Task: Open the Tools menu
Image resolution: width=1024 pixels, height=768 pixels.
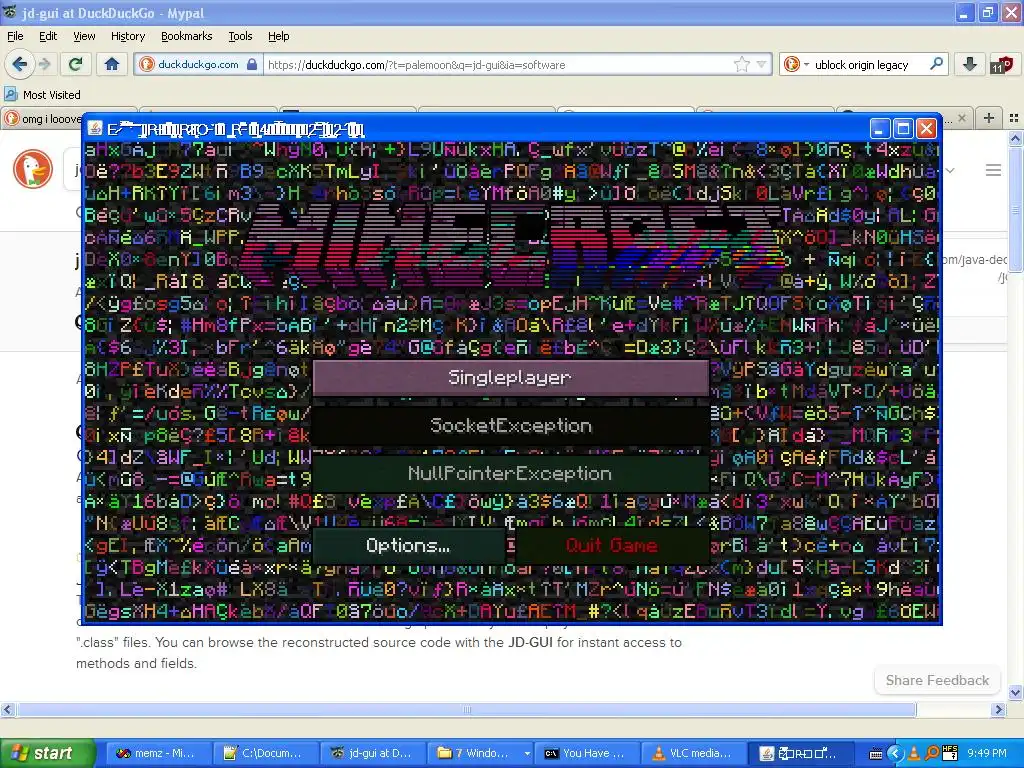Action: click(x=240, y=36)
